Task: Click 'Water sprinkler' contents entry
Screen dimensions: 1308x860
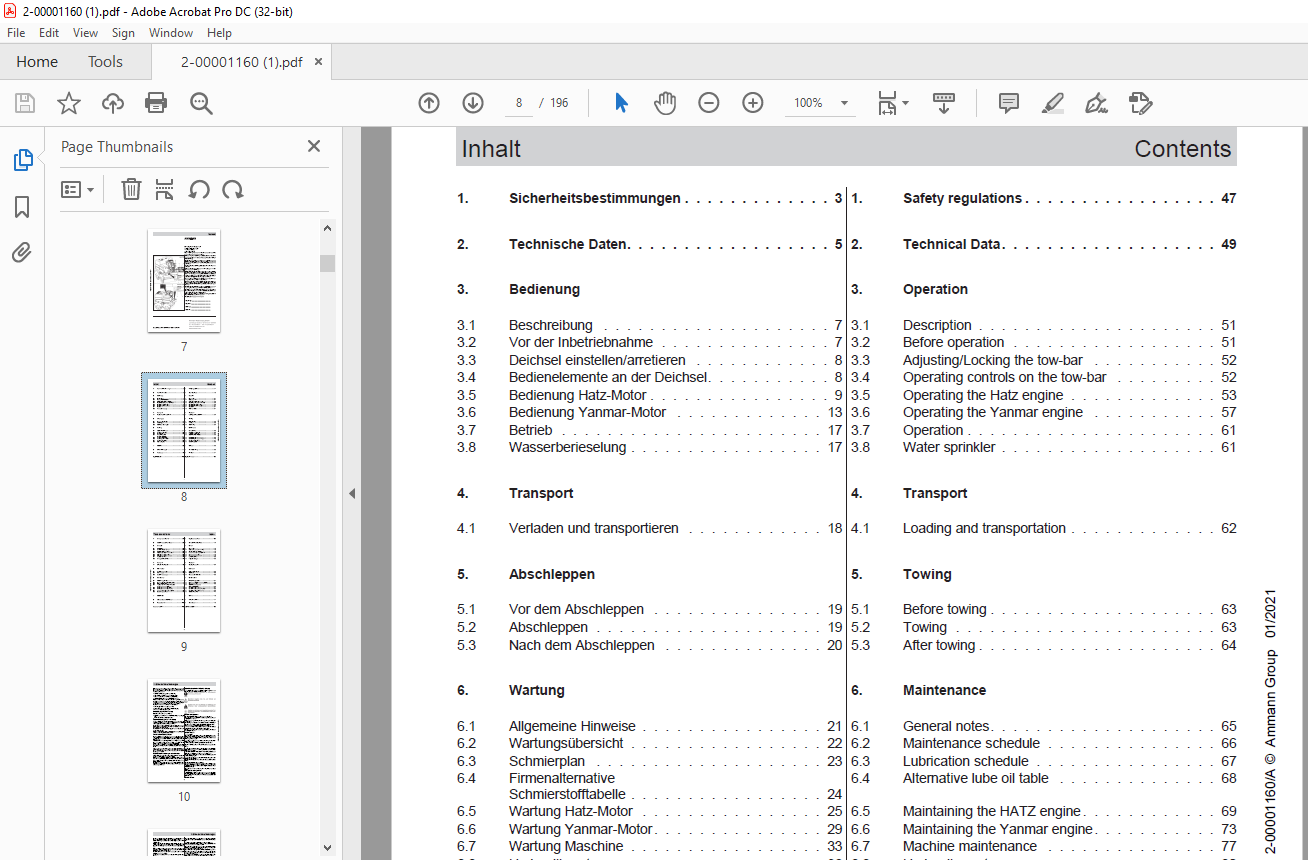Action: tap(949, 447)
